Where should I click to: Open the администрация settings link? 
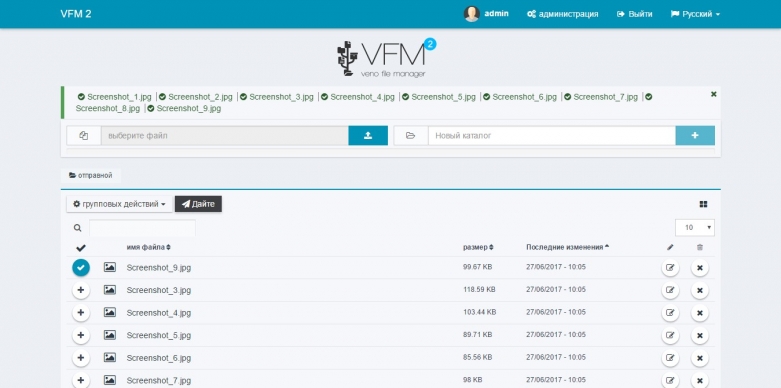(x=562, y=14)
